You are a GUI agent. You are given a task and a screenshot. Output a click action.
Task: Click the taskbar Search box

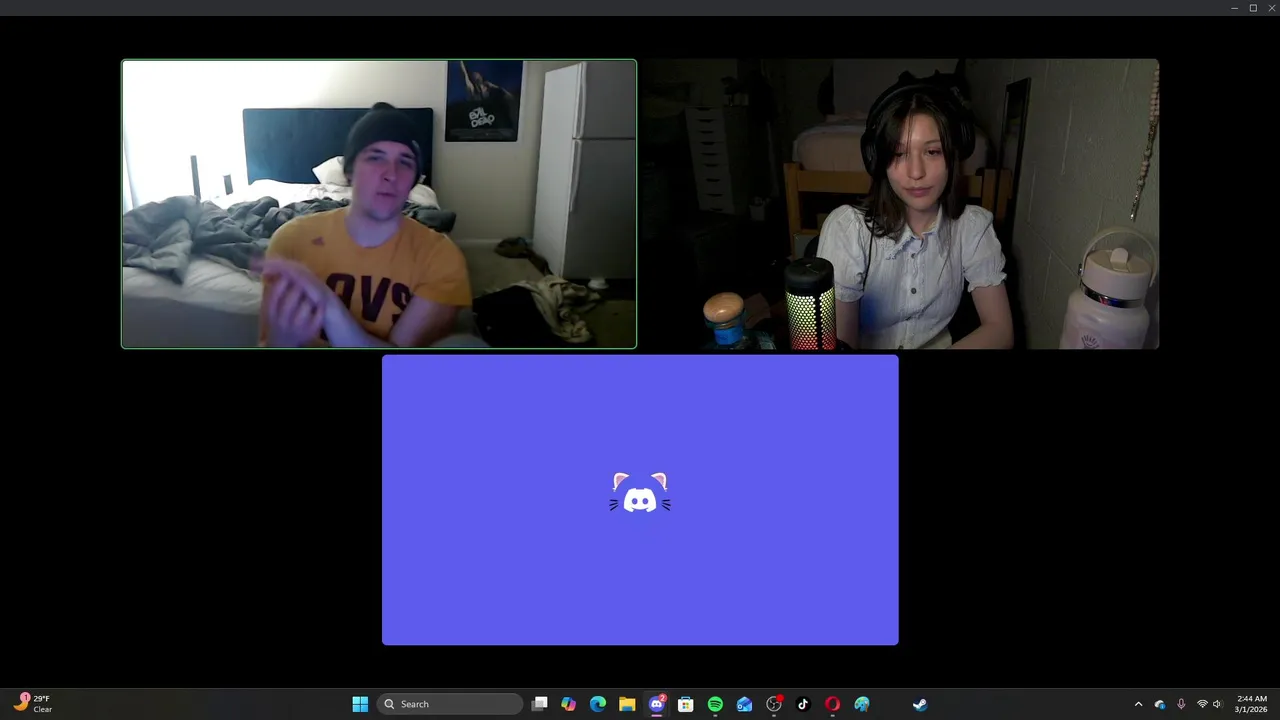pyautogui.click(x=450, y=704)
